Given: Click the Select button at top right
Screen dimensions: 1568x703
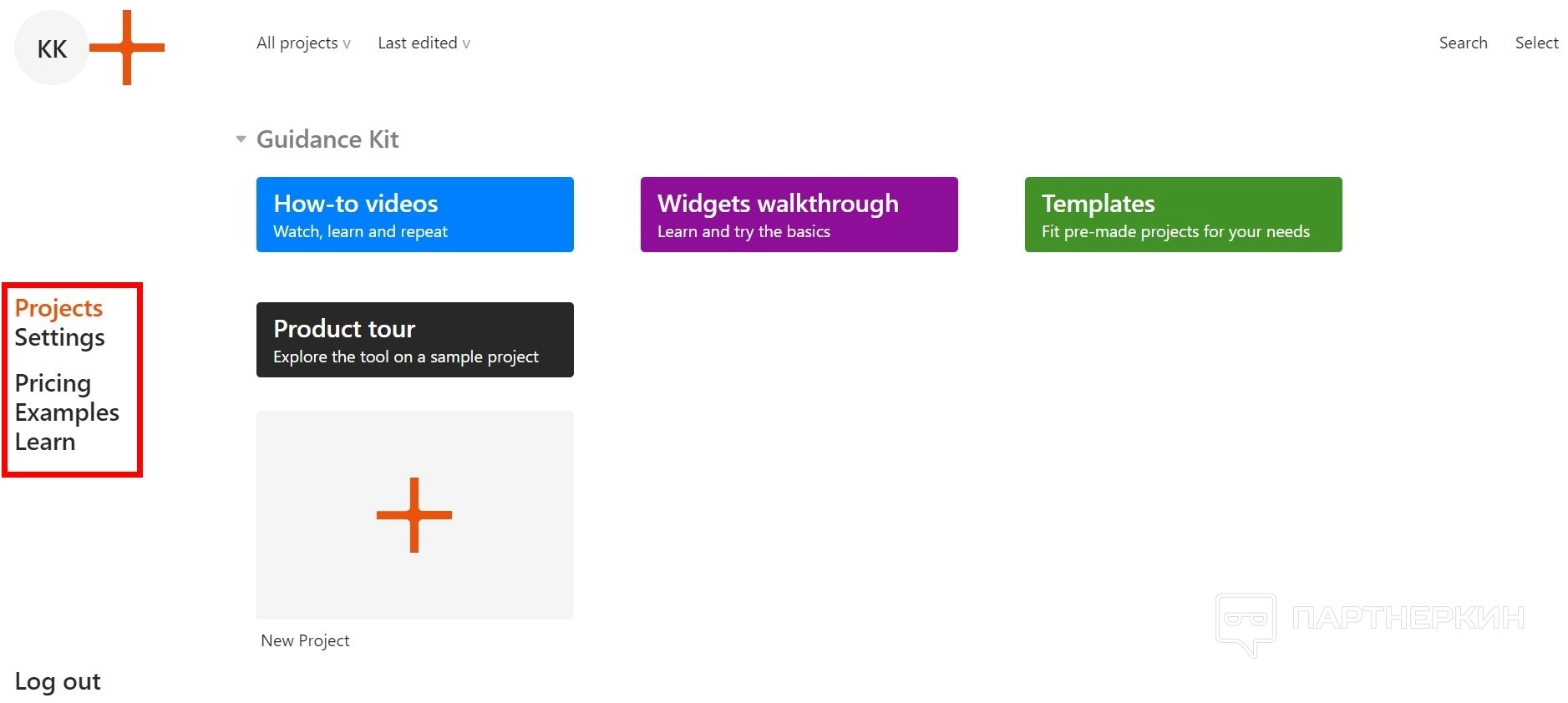Looking at the screenshot, I should pyautogui.click(x=1536, y=43).
